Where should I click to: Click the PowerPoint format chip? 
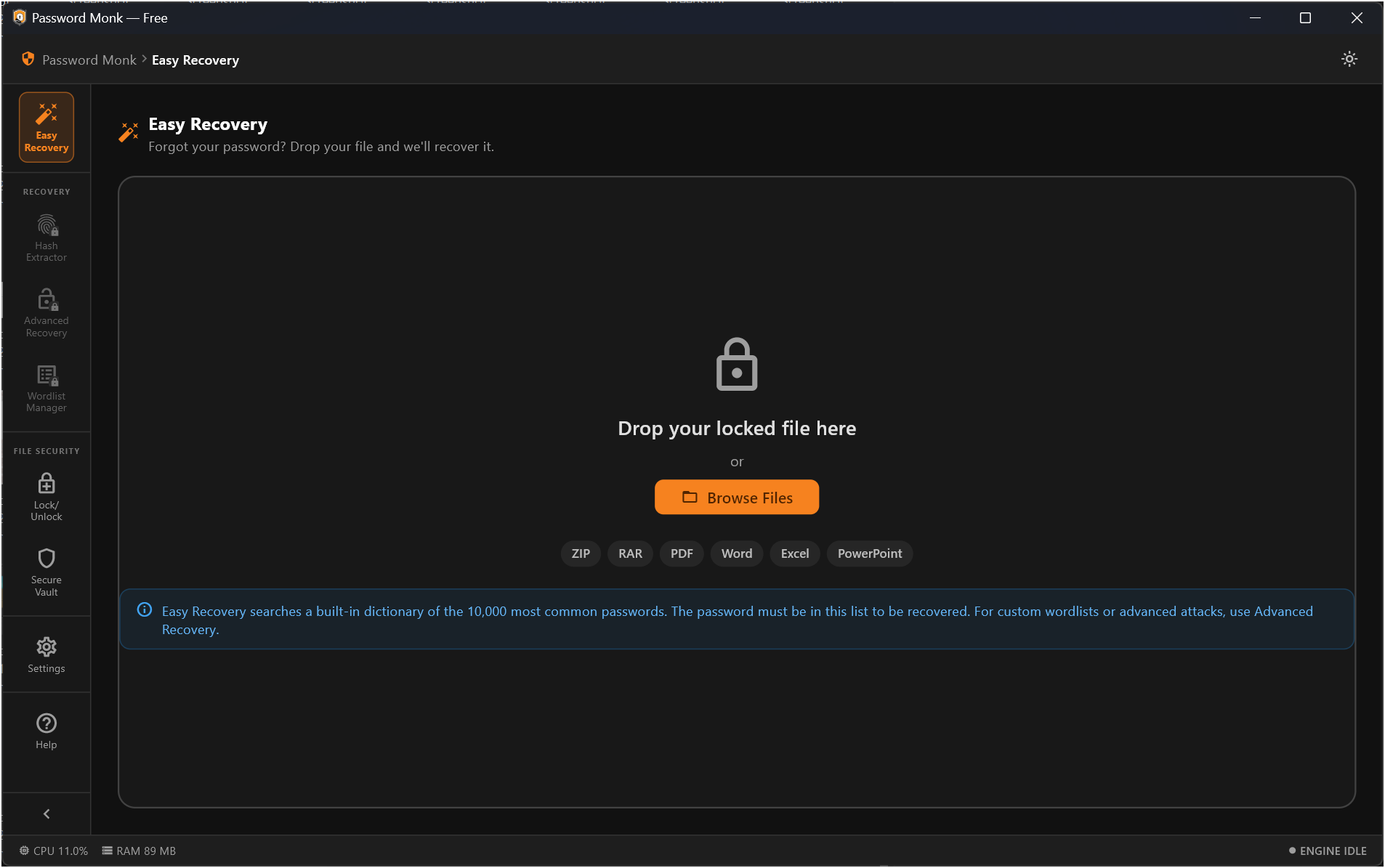[x=870, y=553]
